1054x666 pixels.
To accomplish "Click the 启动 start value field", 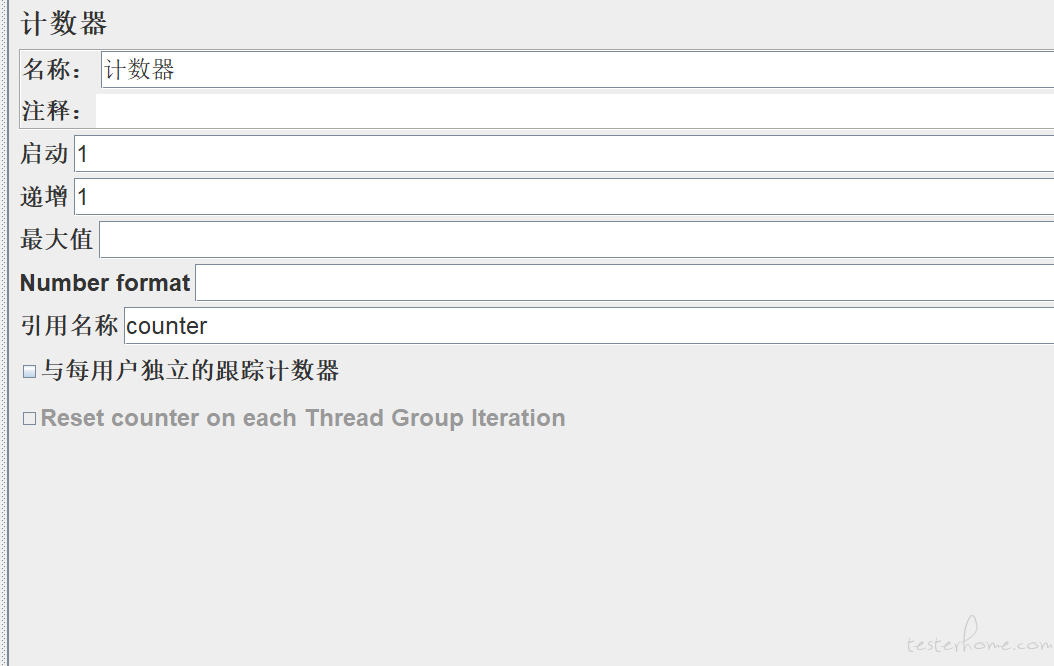I will click(564, 154).
